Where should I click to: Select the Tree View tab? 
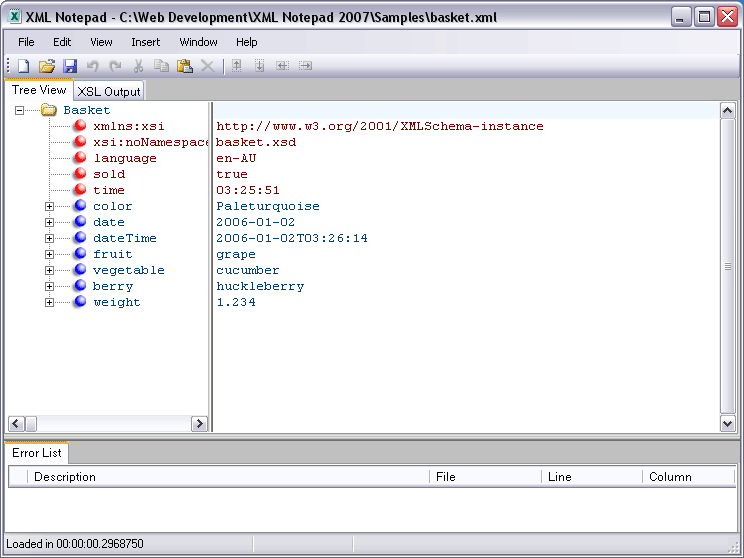click(x=39, y=90)
